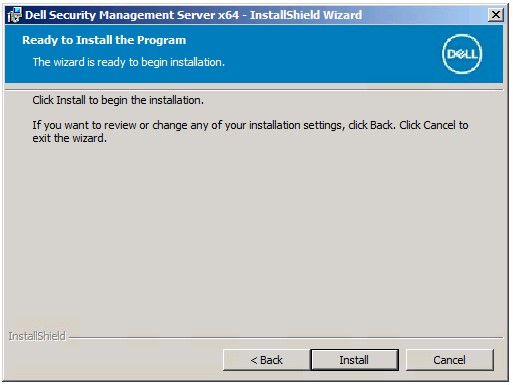This screenshot has width=513, height=385.
Task: Click 'InstallShield Wizard' in the title bar
Action: coord(306,15)
